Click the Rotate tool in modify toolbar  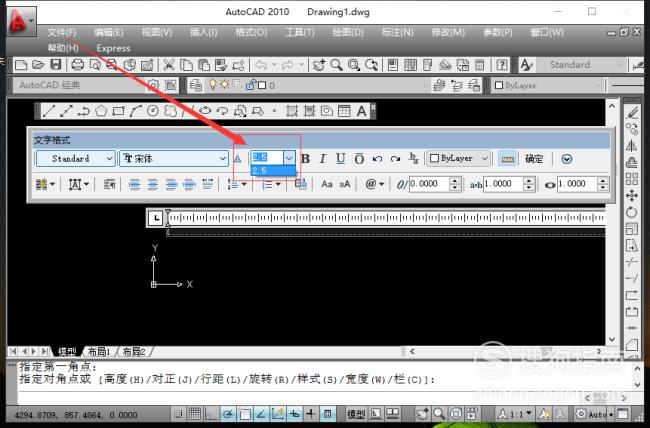pyautogui.click(x=631, y=212)
